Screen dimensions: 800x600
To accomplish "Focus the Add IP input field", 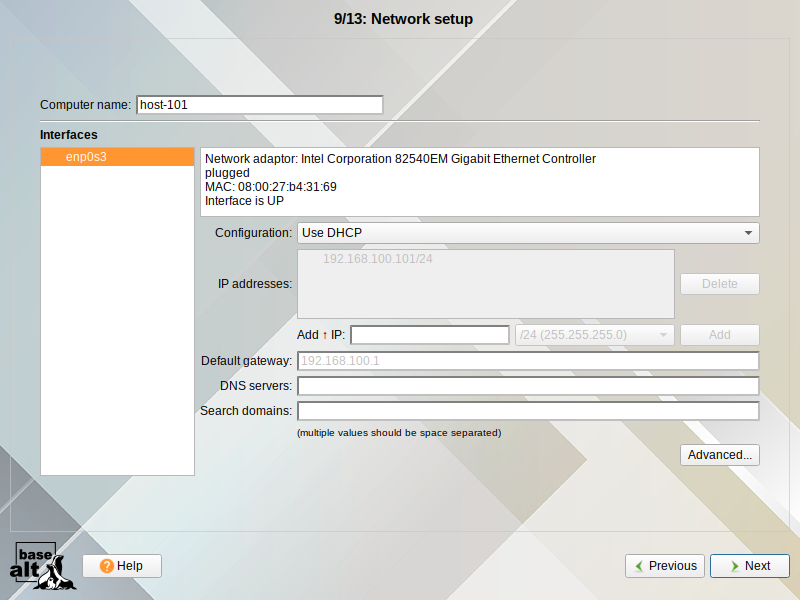I will point(430,335).
